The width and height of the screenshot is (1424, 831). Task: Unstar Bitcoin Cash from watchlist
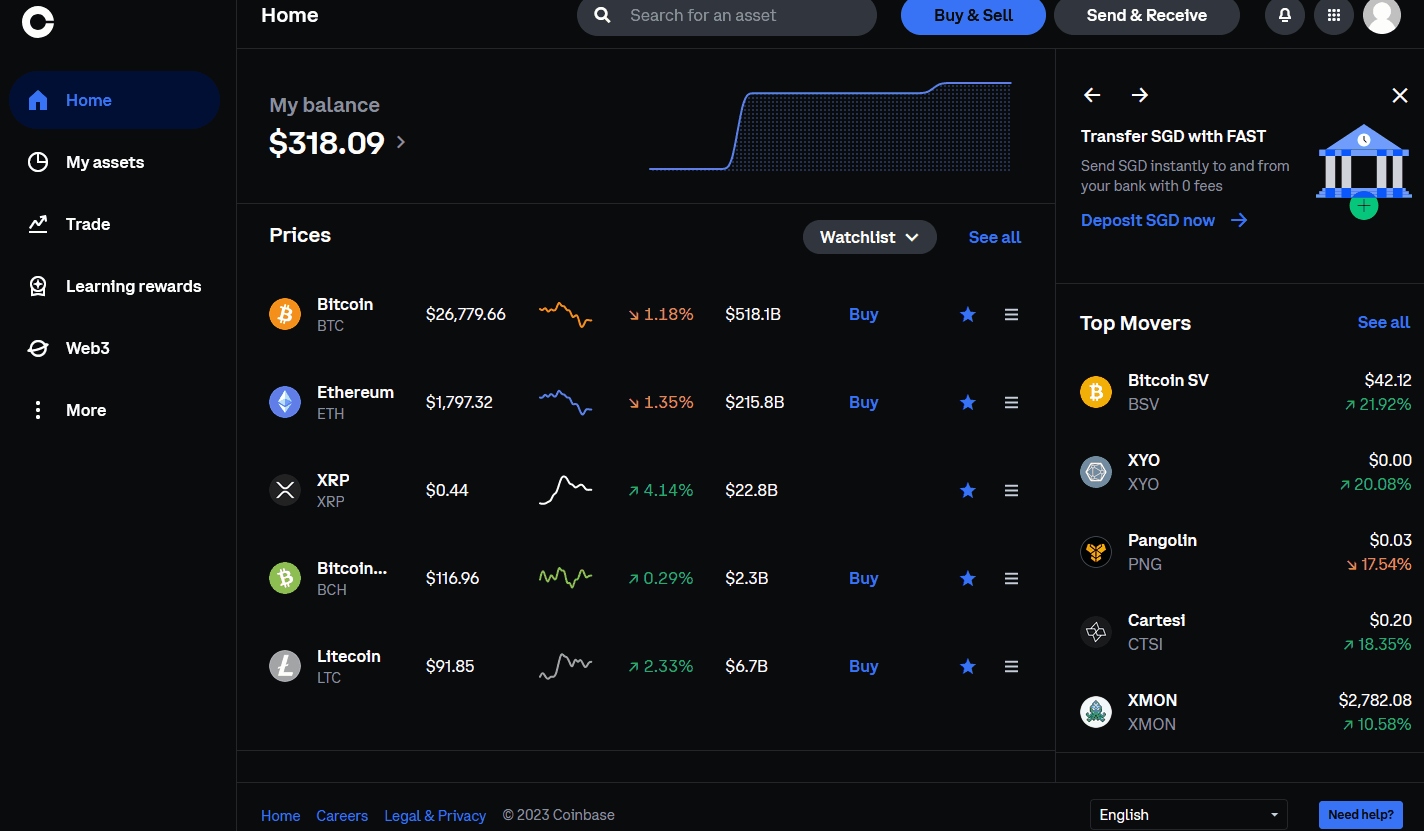click(967, 578)
